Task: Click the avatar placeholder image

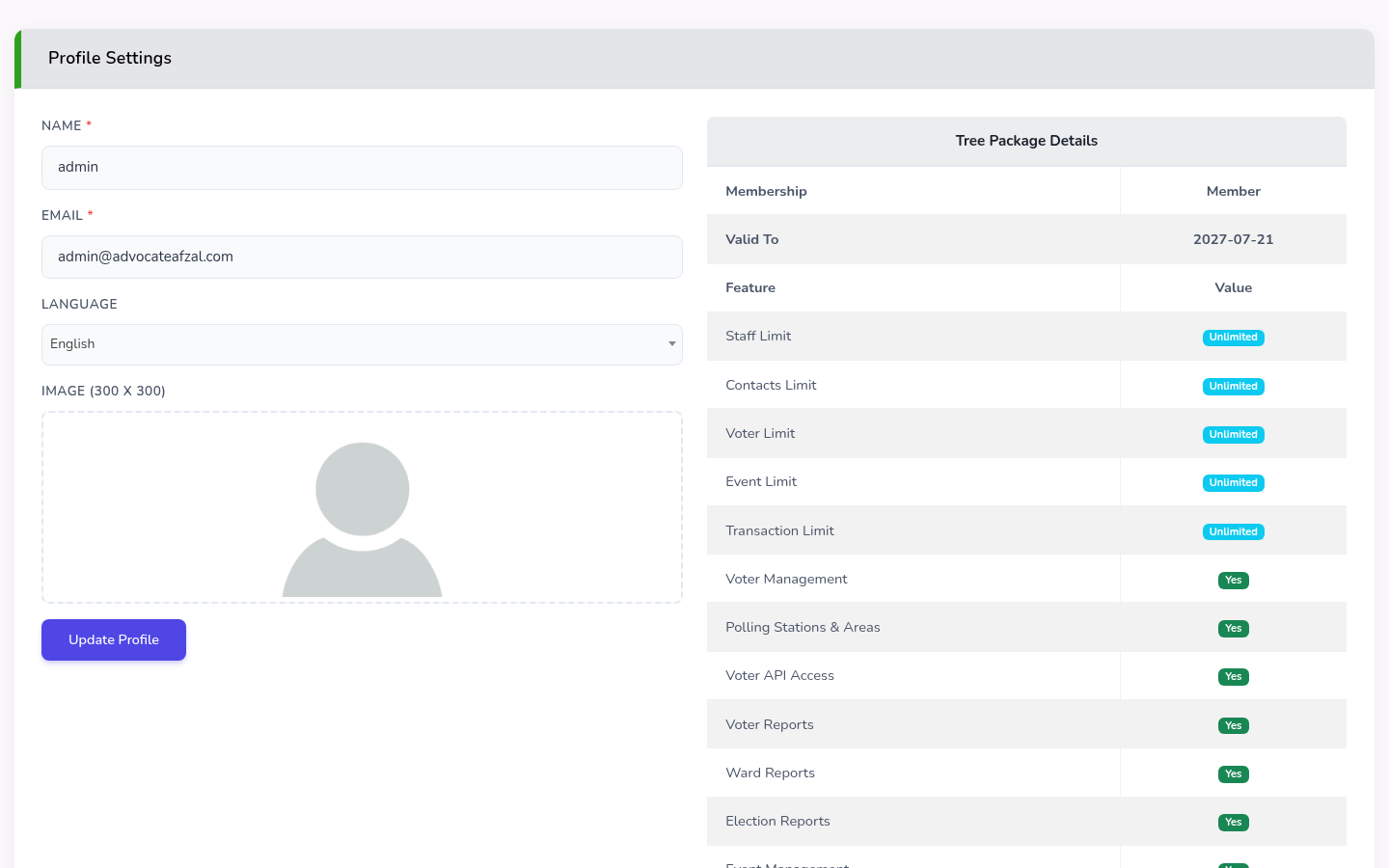Action: coord(362,519)
